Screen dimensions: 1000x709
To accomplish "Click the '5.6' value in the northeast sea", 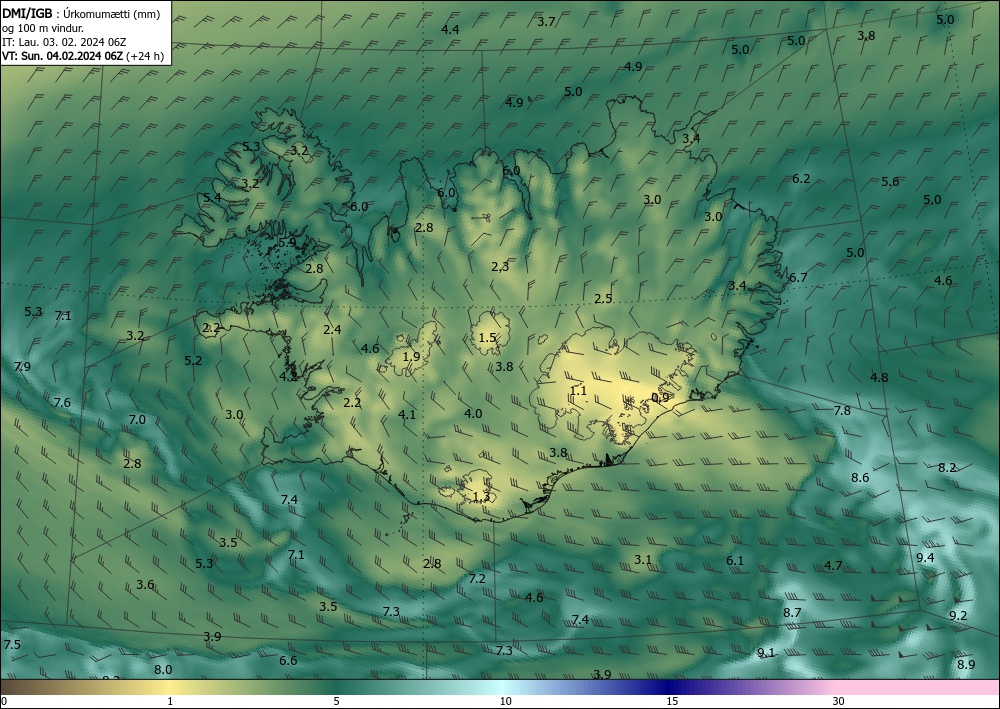I will [890, 182].
